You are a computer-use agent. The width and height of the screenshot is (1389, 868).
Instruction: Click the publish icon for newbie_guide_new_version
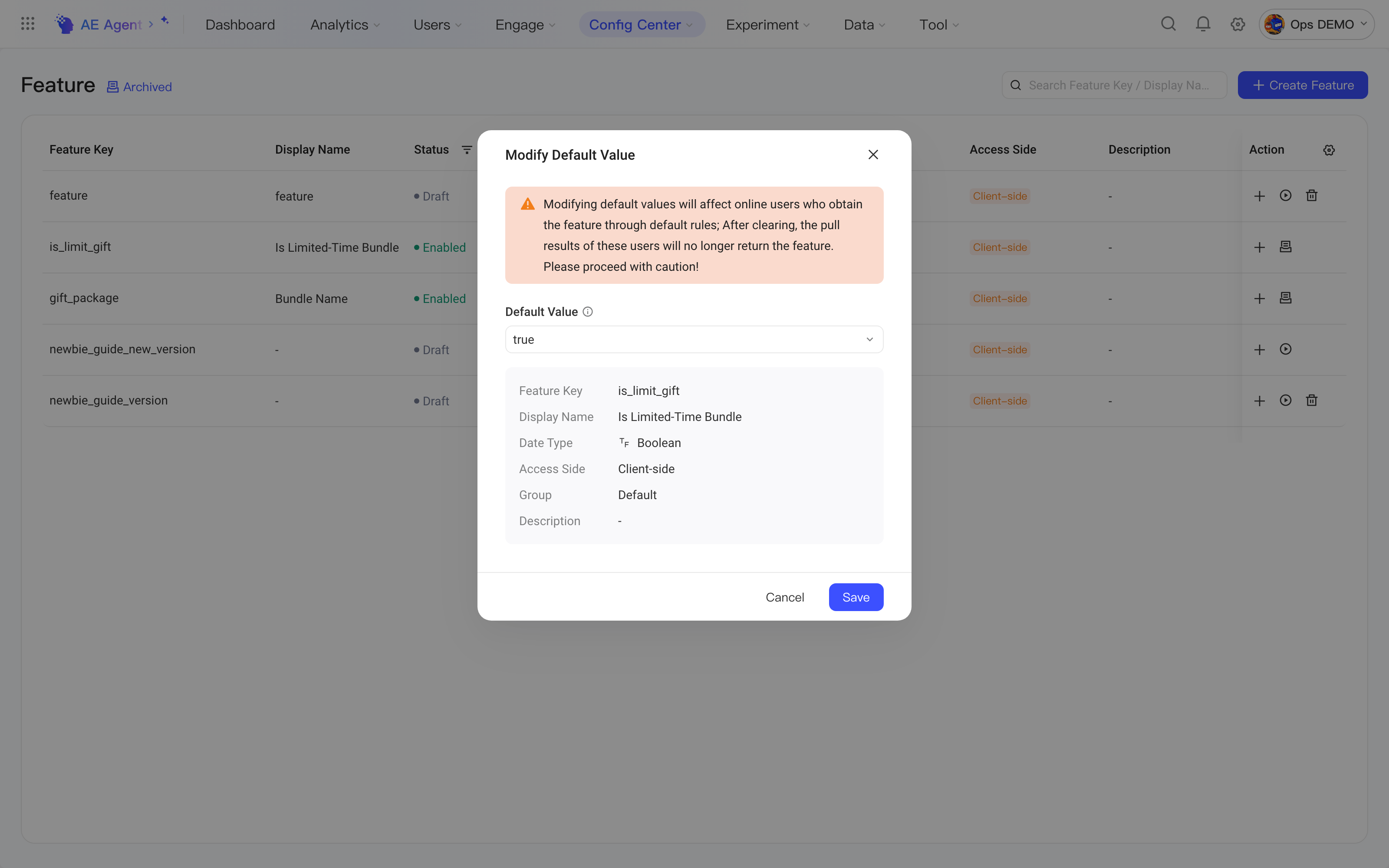(x=1285, y=349)
